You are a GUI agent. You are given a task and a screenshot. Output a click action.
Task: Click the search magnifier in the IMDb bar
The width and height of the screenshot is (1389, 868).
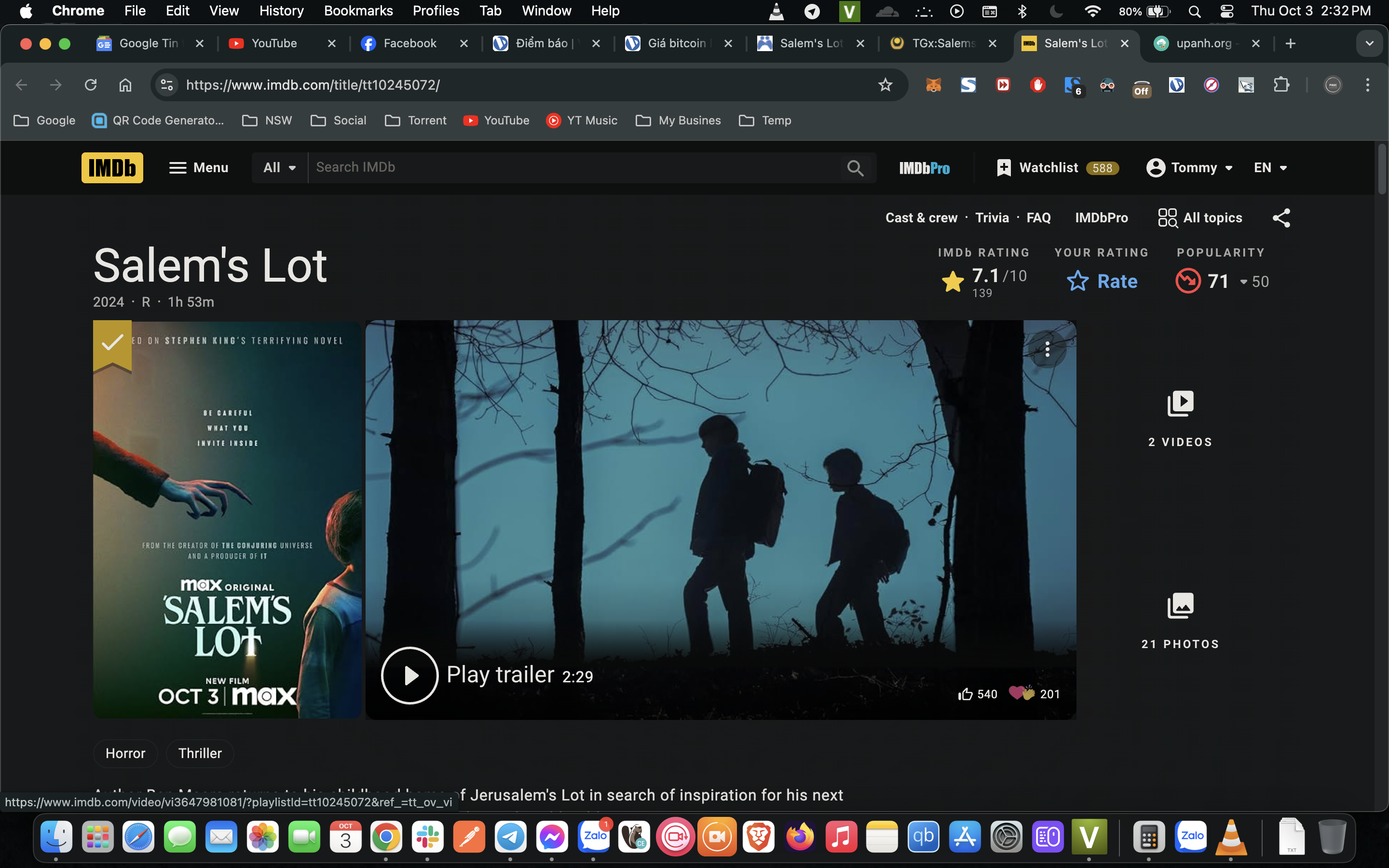point(855,168)
